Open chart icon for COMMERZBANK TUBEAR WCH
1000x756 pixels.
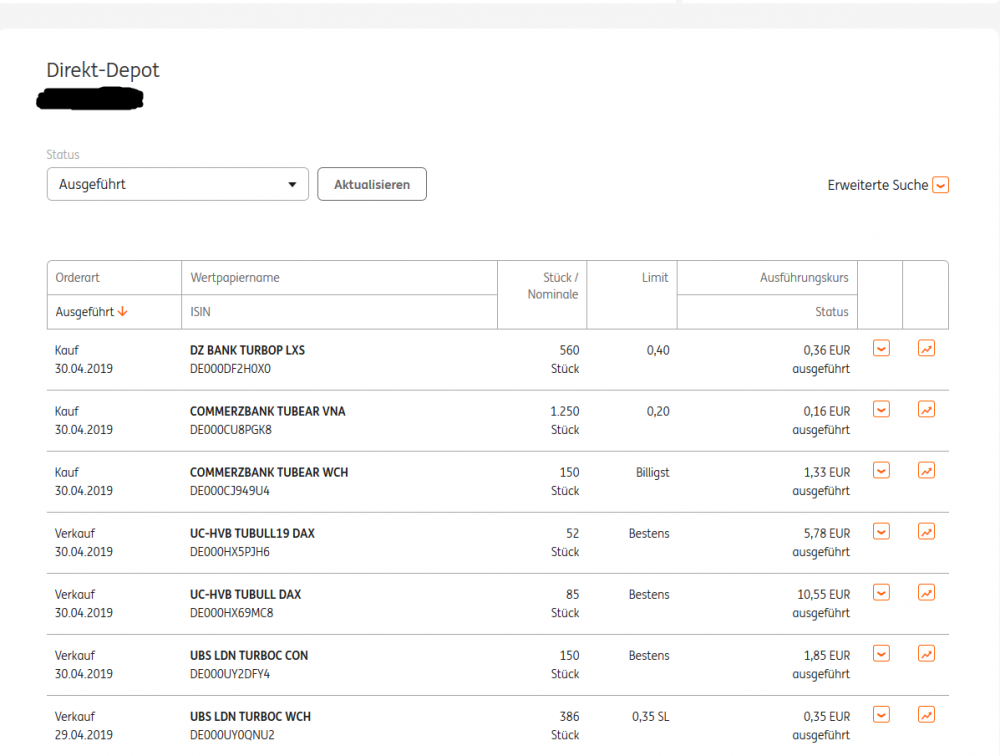pos(926,471)
